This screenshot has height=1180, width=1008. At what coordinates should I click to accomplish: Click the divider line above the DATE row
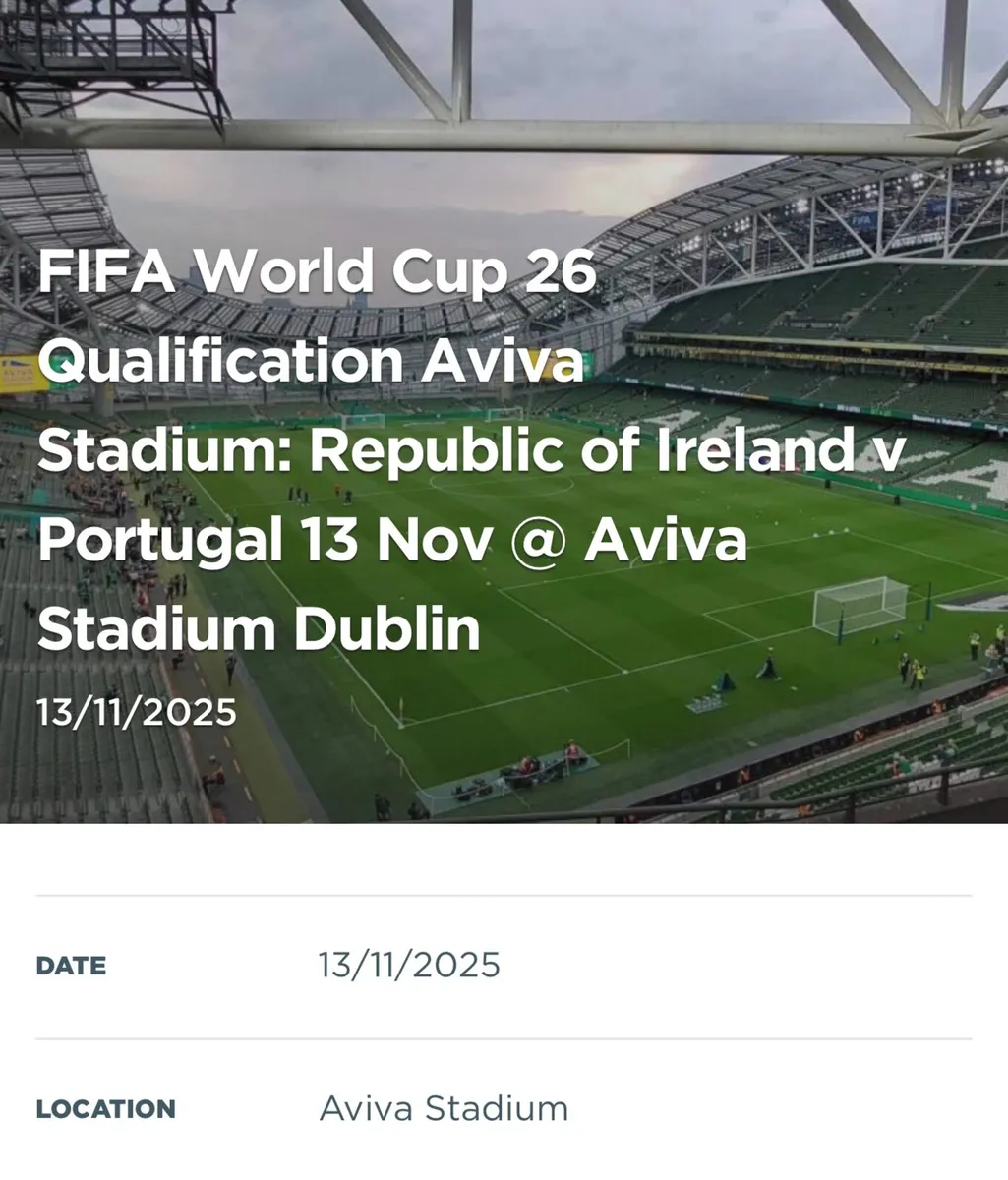pyautogui.click(x=504, y=896)
